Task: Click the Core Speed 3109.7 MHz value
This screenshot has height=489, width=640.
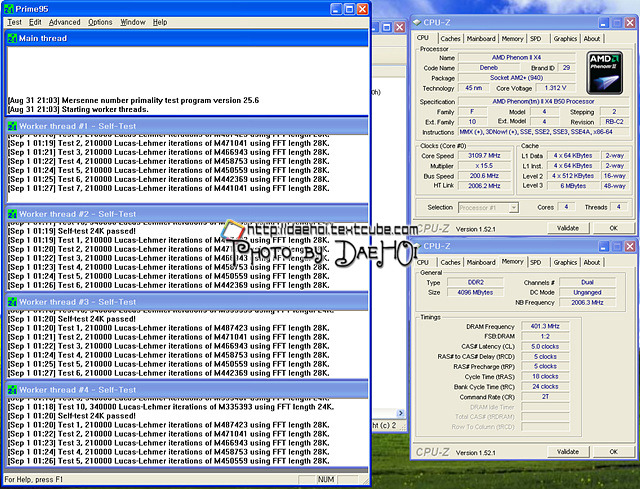Action: click(x=484, y=156)
